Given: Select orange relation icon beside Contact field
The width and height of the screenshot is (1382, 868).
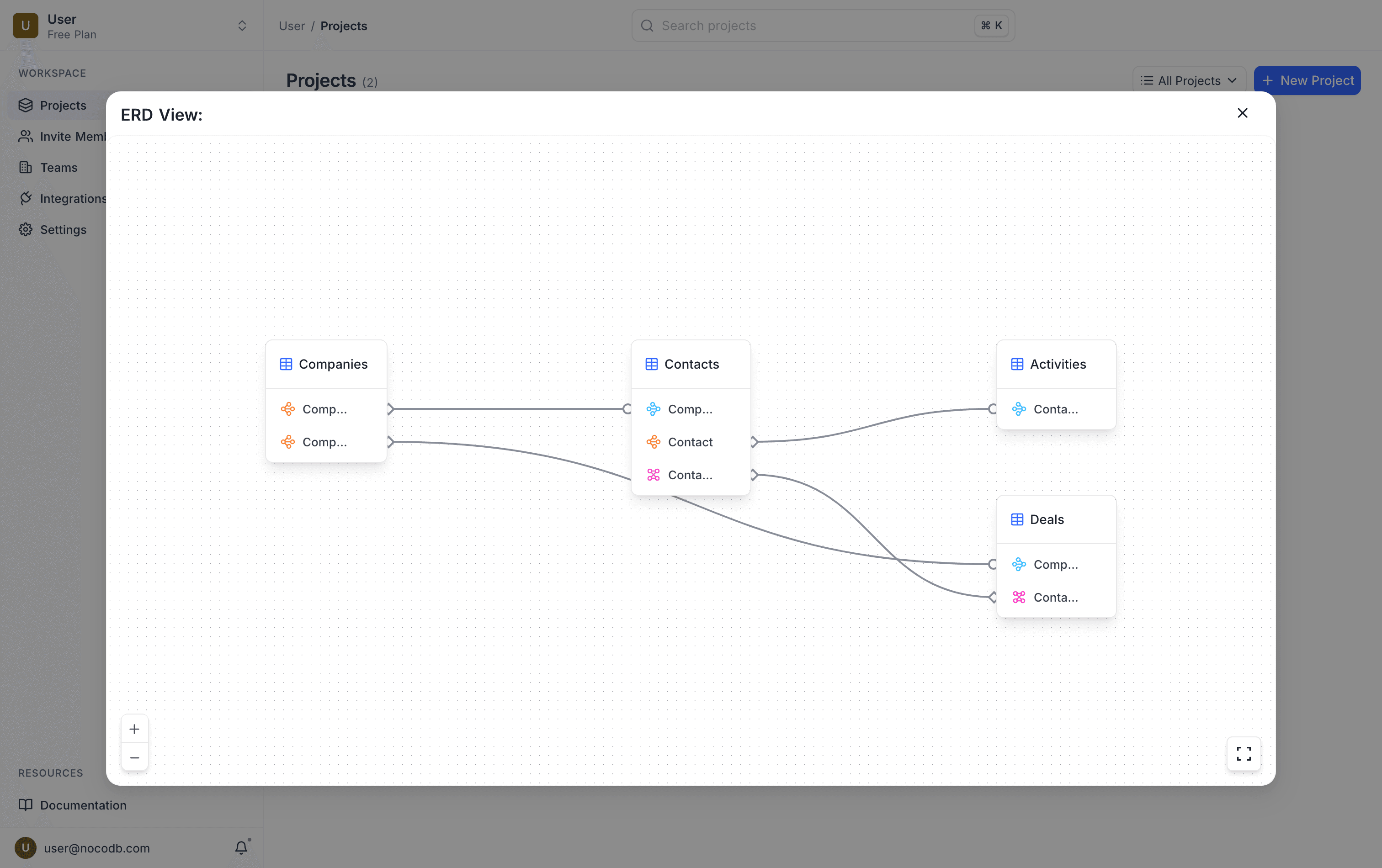Looking at the screenshot, I should (x=653, y=442).
